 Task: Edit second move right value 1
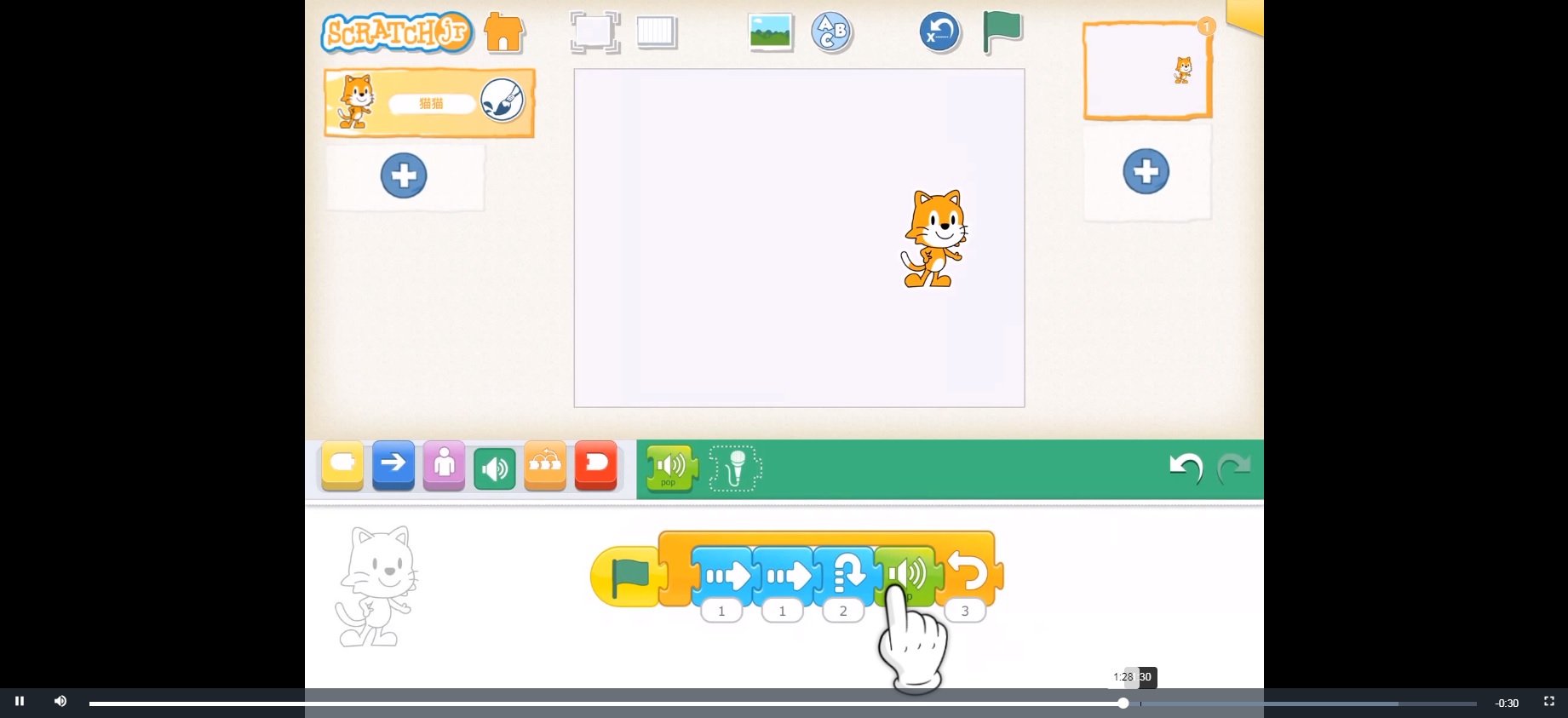[783, 611]
